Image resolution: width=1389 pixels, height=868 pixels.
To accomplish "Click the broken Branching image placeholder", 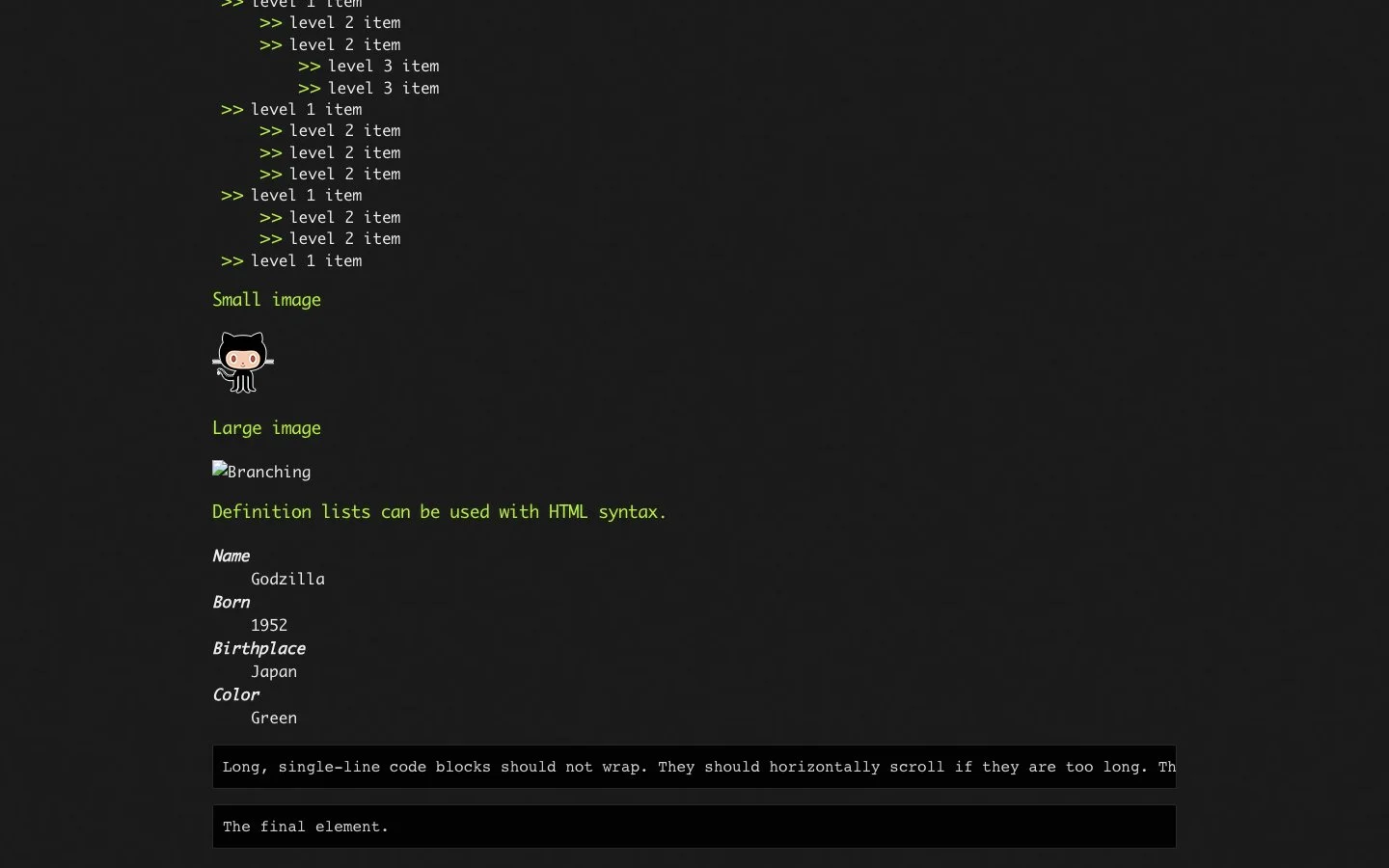I will tap(261, 472).
